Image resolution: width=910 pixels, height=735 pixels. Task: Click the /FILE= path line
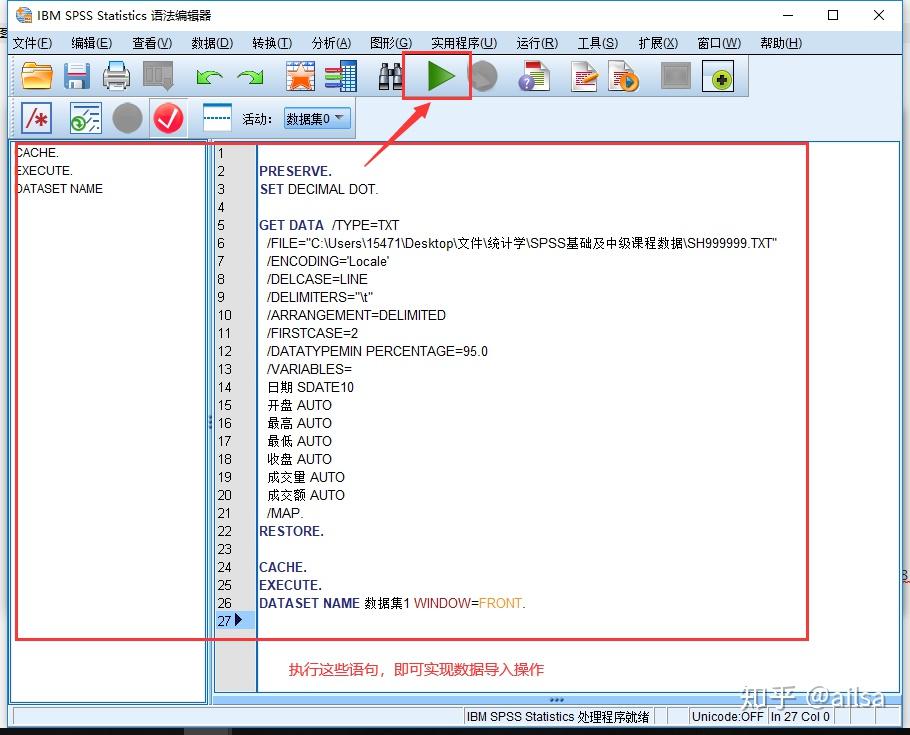(521, 243)
